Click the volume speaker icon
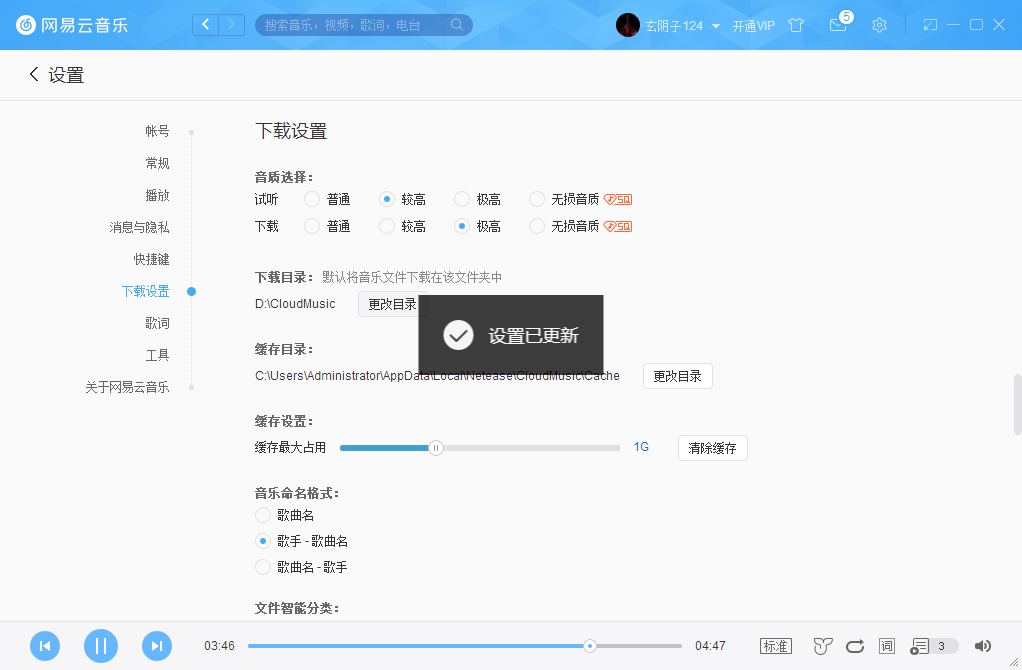 (x=981, y=646)
